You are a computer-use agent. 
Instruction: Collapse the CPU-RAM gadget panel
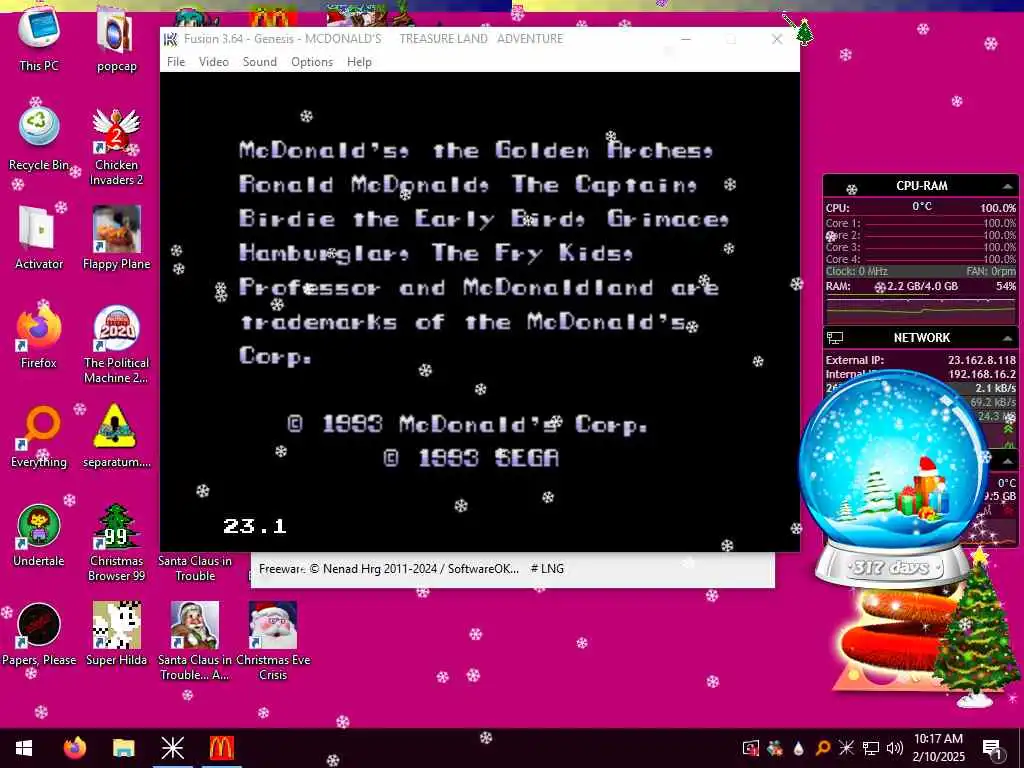[1008, 187]
